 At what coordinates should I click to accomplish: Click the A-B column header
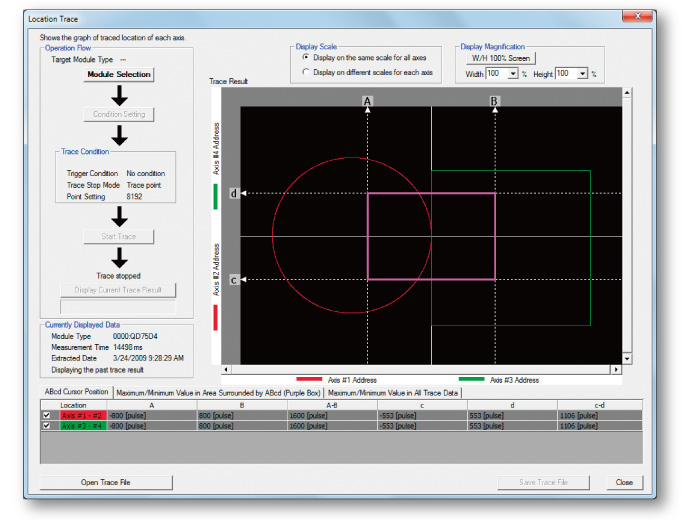point(332,405)
